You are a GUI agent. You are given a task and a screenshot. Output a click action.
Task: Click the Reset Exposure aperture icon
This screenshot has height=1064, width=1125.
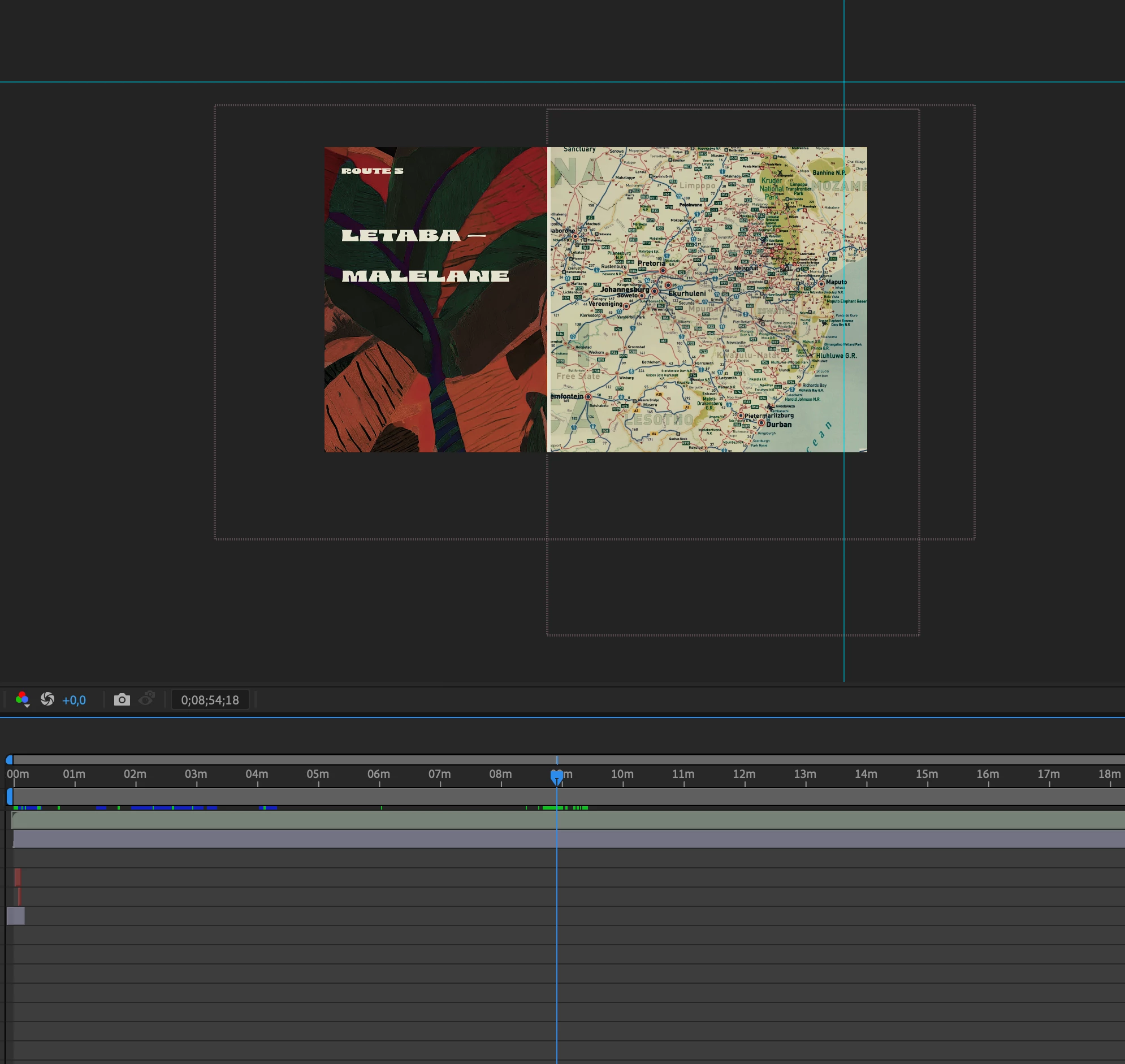click(x=47, y=699)
